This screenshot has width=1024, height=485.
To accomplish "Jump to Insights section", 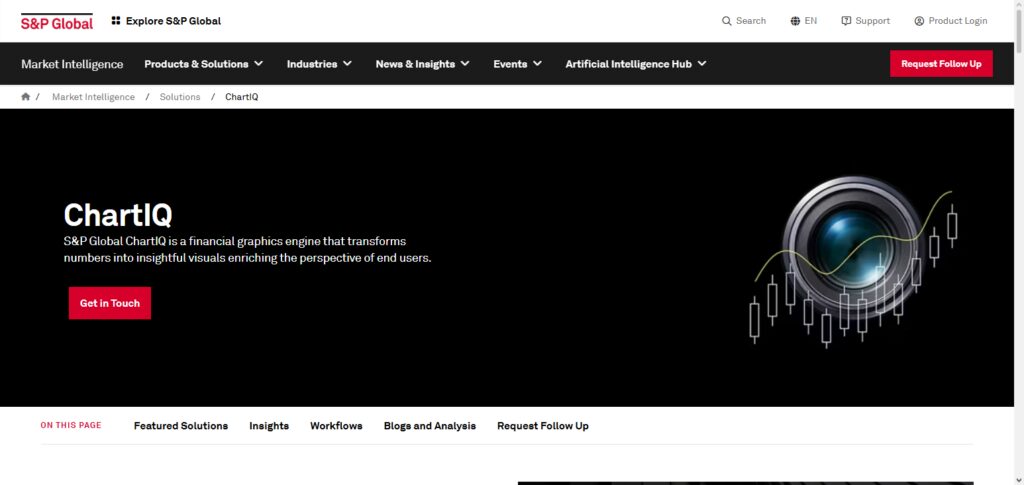I will 269,426.
